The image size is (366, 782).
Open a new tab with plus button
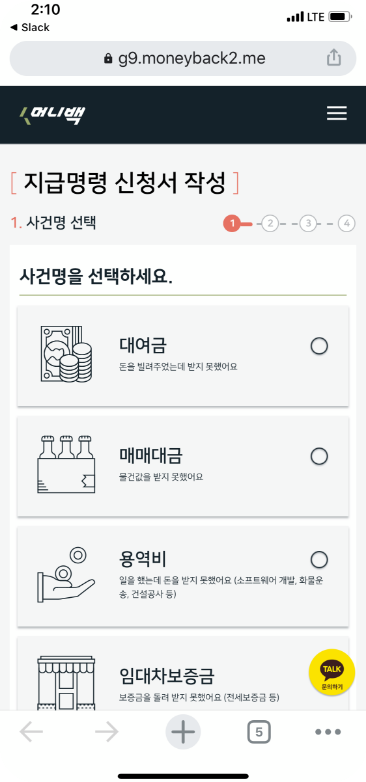tap(183, 732)
